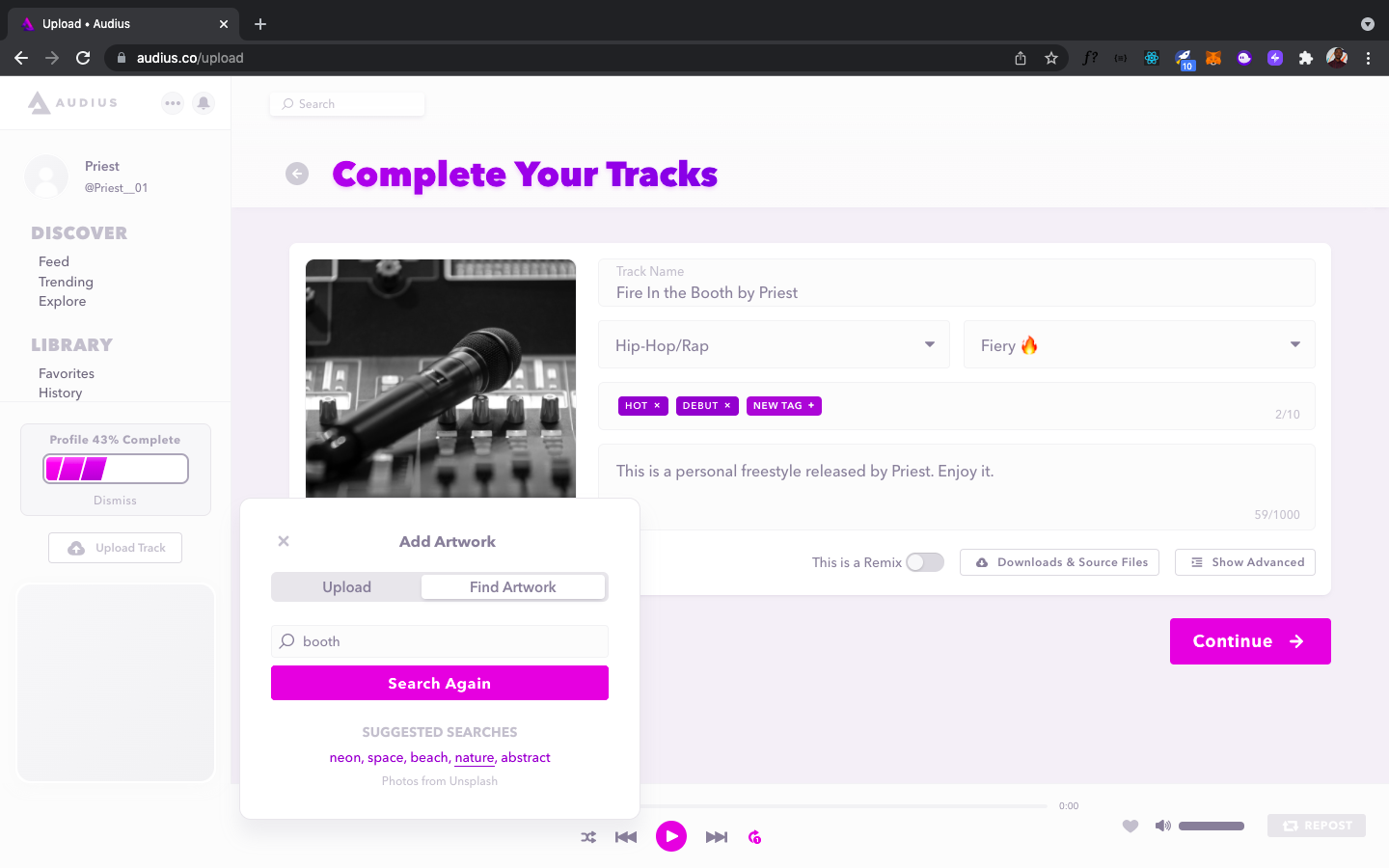Open the Fiery mood dropdown
The image size is (1389, 868).
(1139, 345)
